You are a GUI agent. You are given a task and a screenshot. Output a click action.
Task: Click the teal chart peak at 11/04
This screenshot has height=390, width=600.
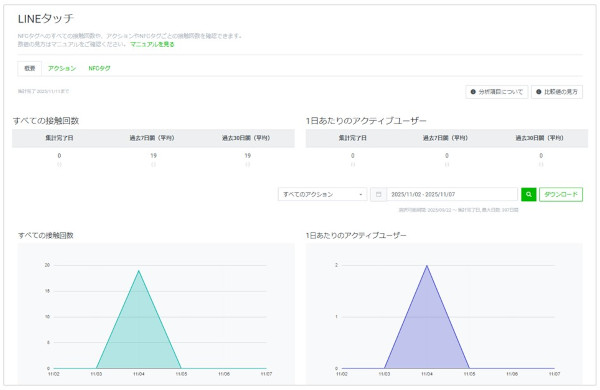[x=139, y=271]
